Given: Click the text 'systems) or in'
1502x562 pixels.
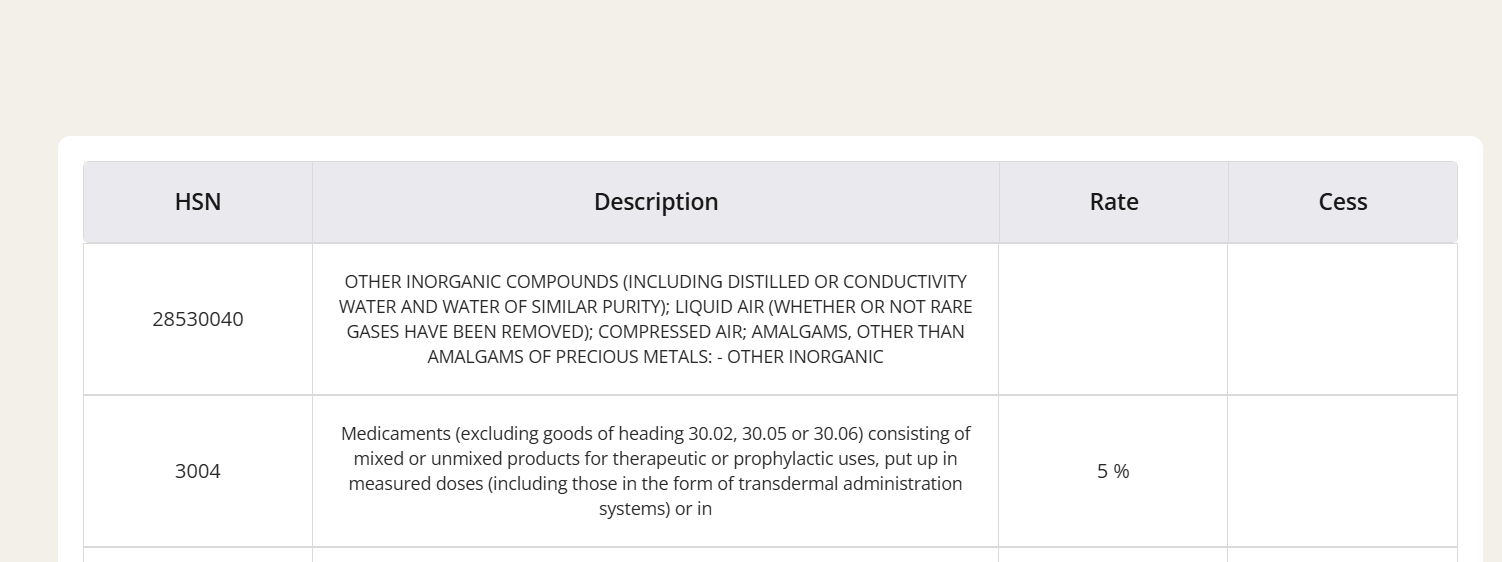Looking at the screenshot, I should coord(656,509).
